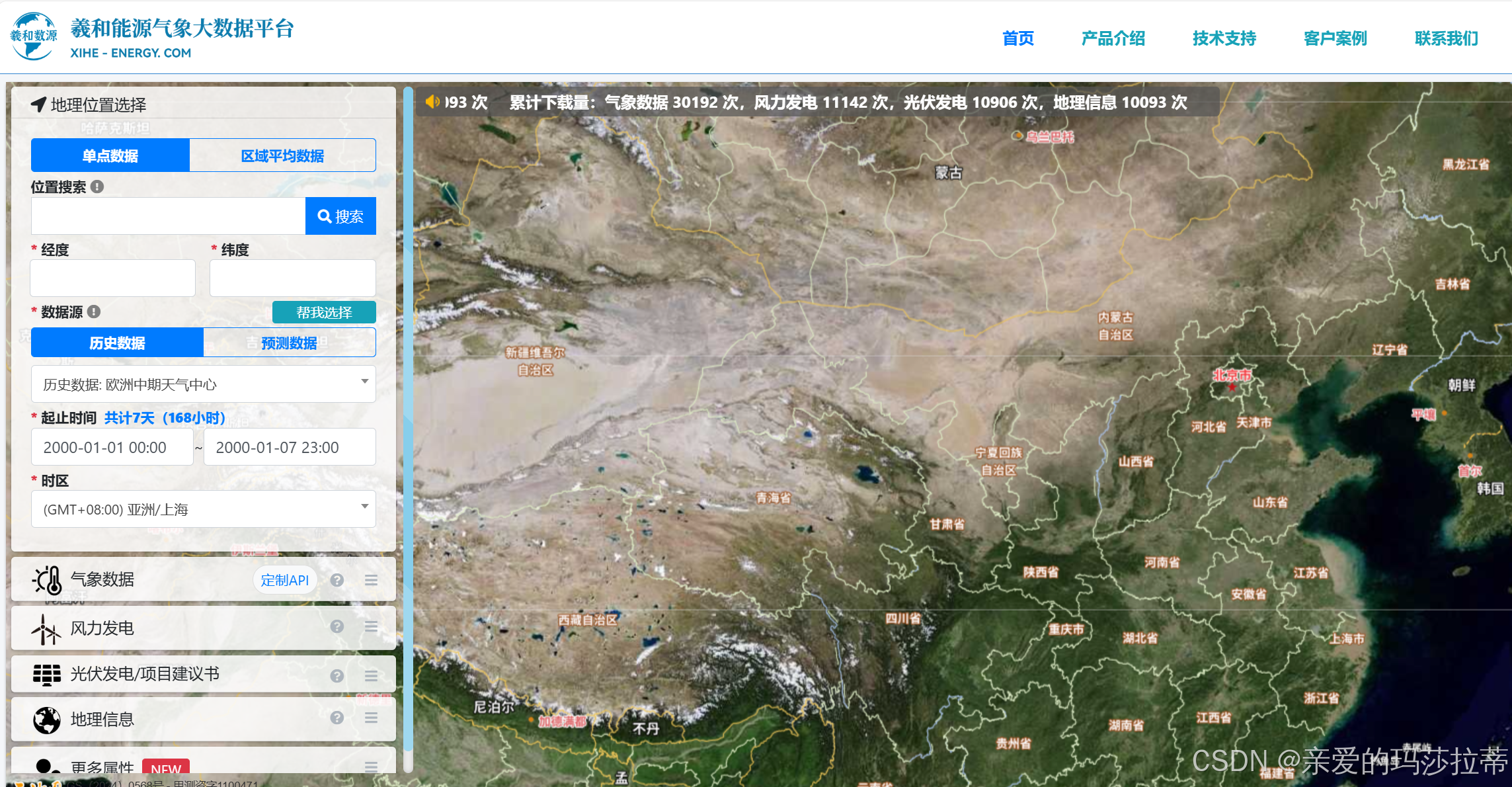Click the info icon beside 位置搜索
This screenshot has height=787, width=1512.
[97, 187]
